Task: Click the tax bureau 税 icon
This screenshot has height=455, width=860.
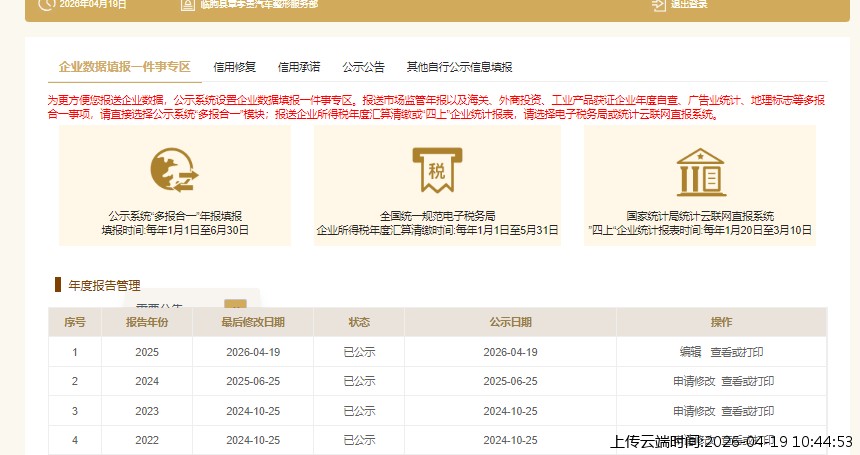Action: click(x=437, y=170)
